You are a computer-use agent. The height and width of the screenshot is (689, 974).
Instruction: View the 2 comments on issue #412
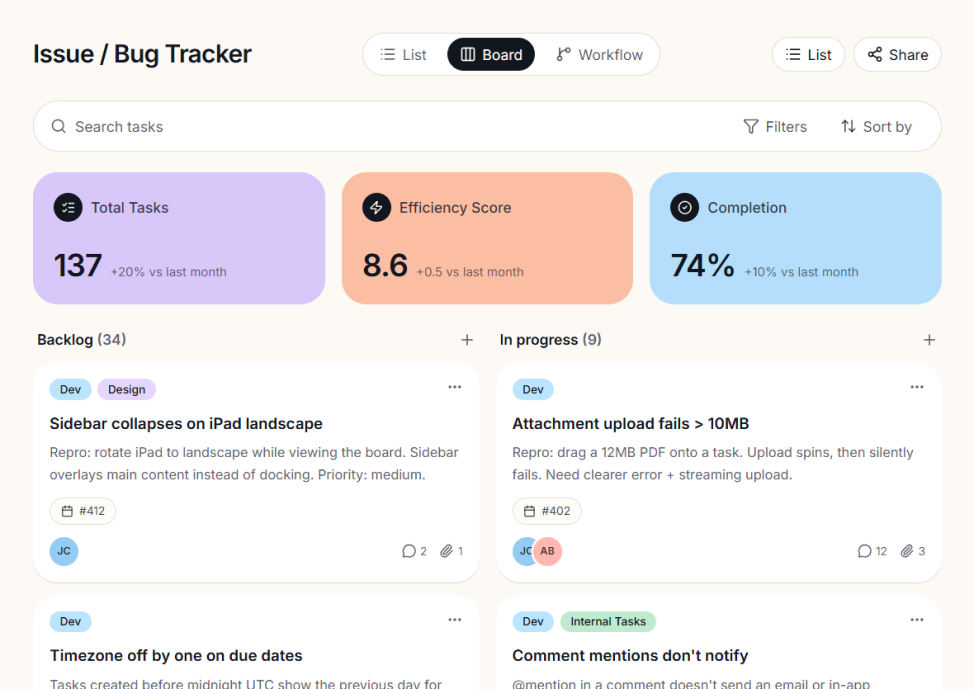point(414,552)
